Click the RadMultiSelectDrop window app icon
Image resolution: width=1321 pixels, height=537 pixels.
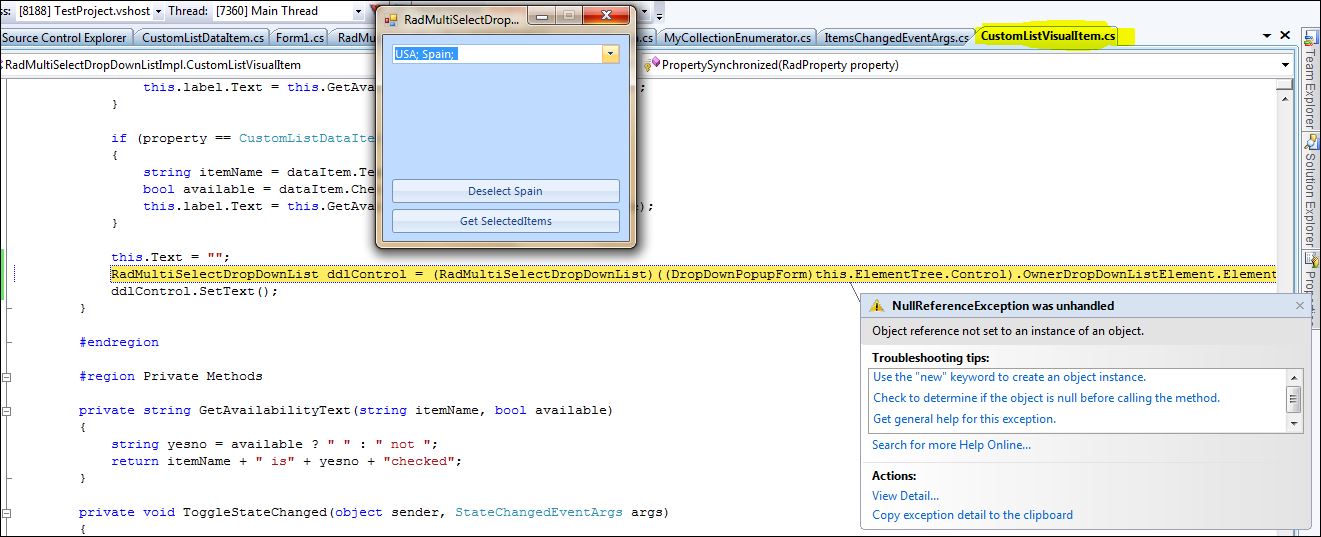coord(391,19)
